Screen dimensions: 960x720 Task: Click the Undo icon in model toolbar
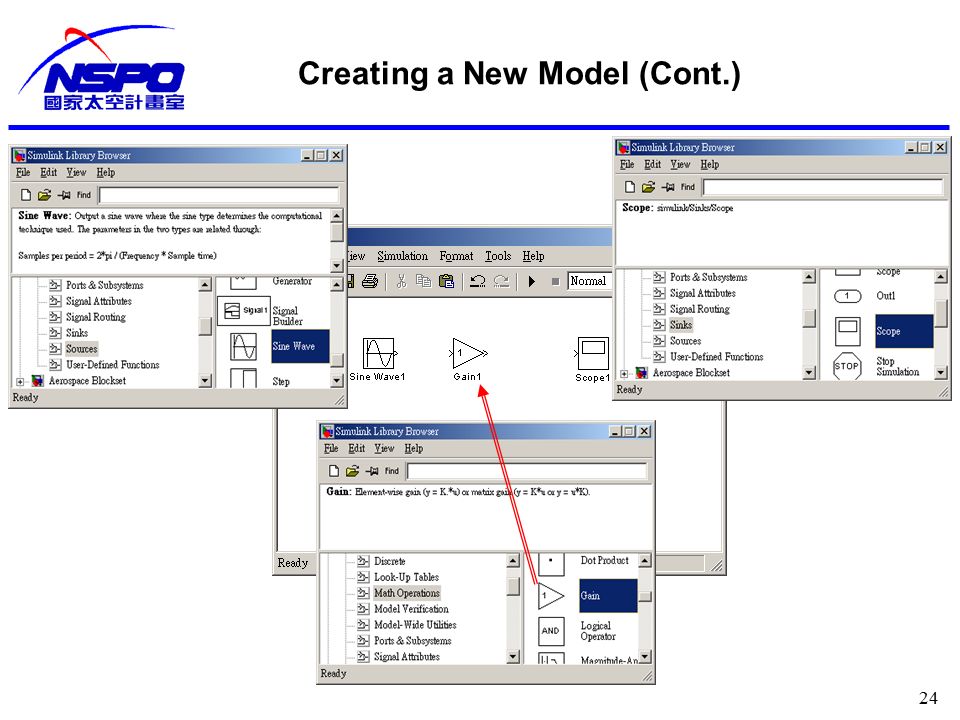(478, 281)
